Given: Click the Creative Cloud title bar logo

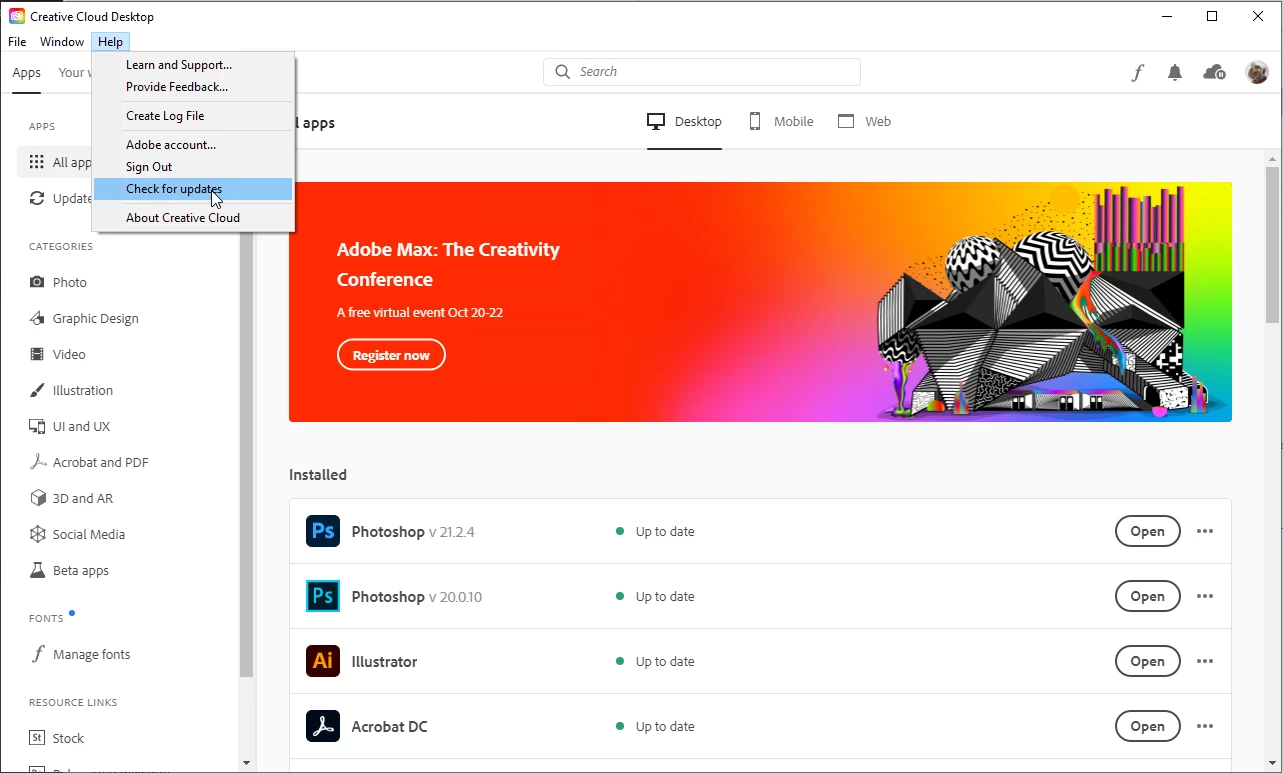Looking at the screenshot, I should tap(17, 16).
